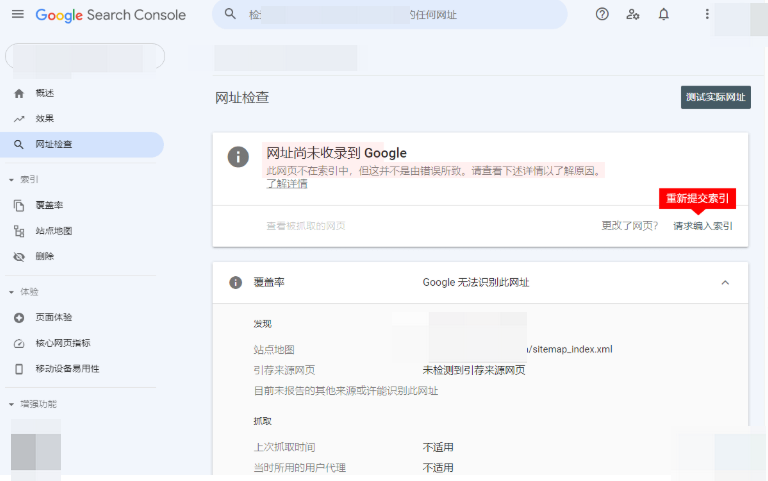Open the hamburger main menu
This screenshot has width=768, height=481.
click(18, 14)
